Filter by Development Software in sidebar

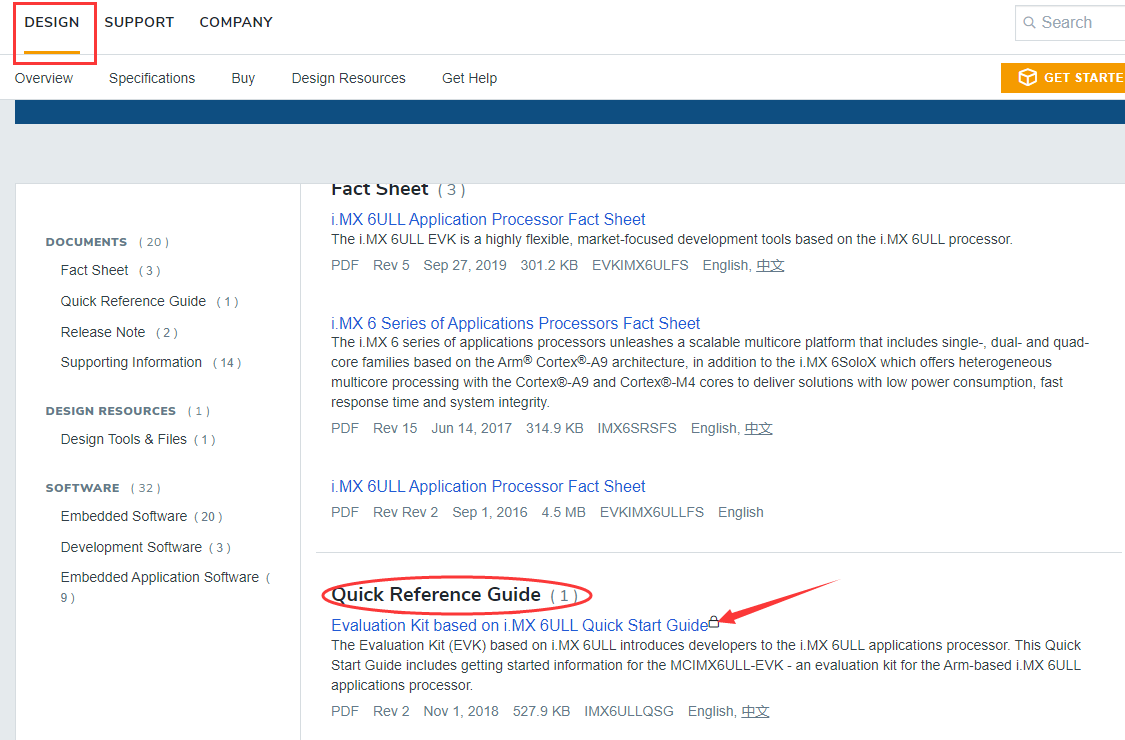[131, 547]
